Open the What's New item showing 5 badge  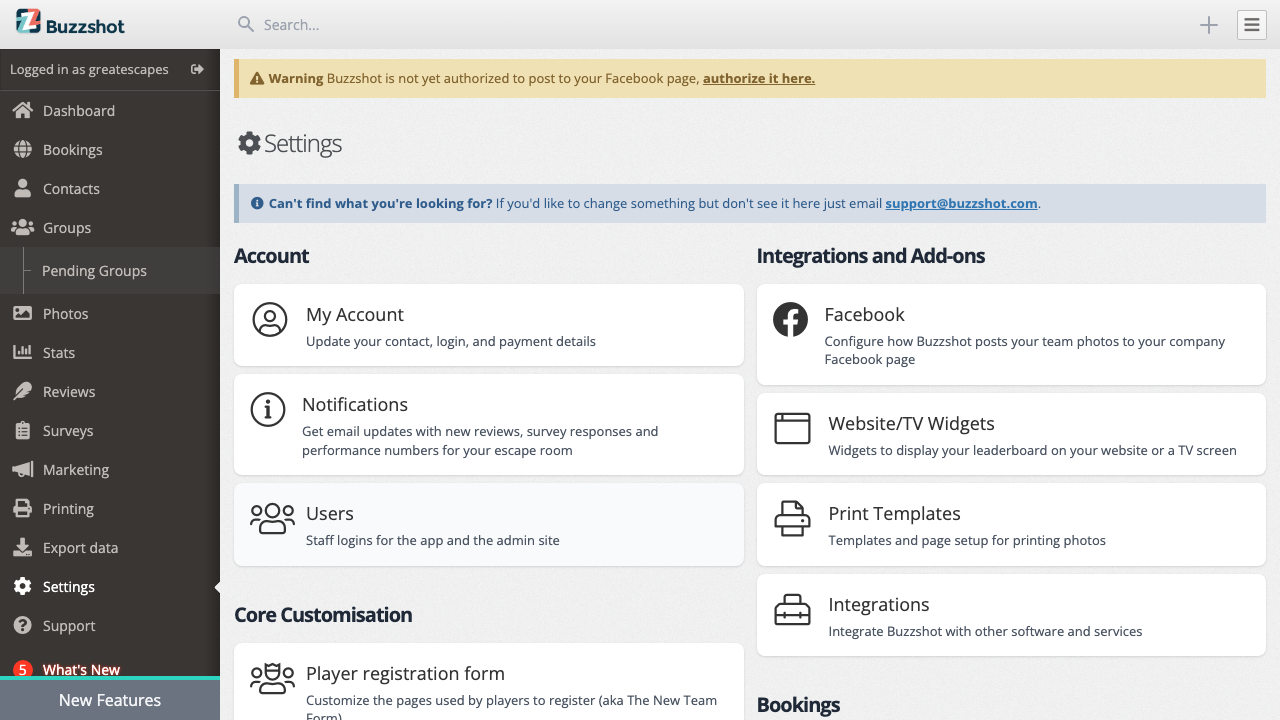(x=80, y=669)
